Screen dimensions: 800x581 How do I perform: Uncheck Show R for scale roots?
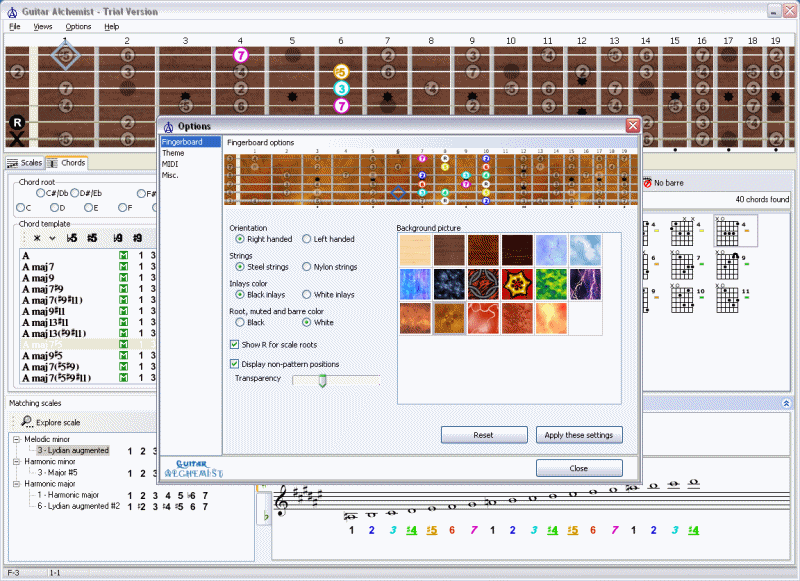[x=235, y=344]
